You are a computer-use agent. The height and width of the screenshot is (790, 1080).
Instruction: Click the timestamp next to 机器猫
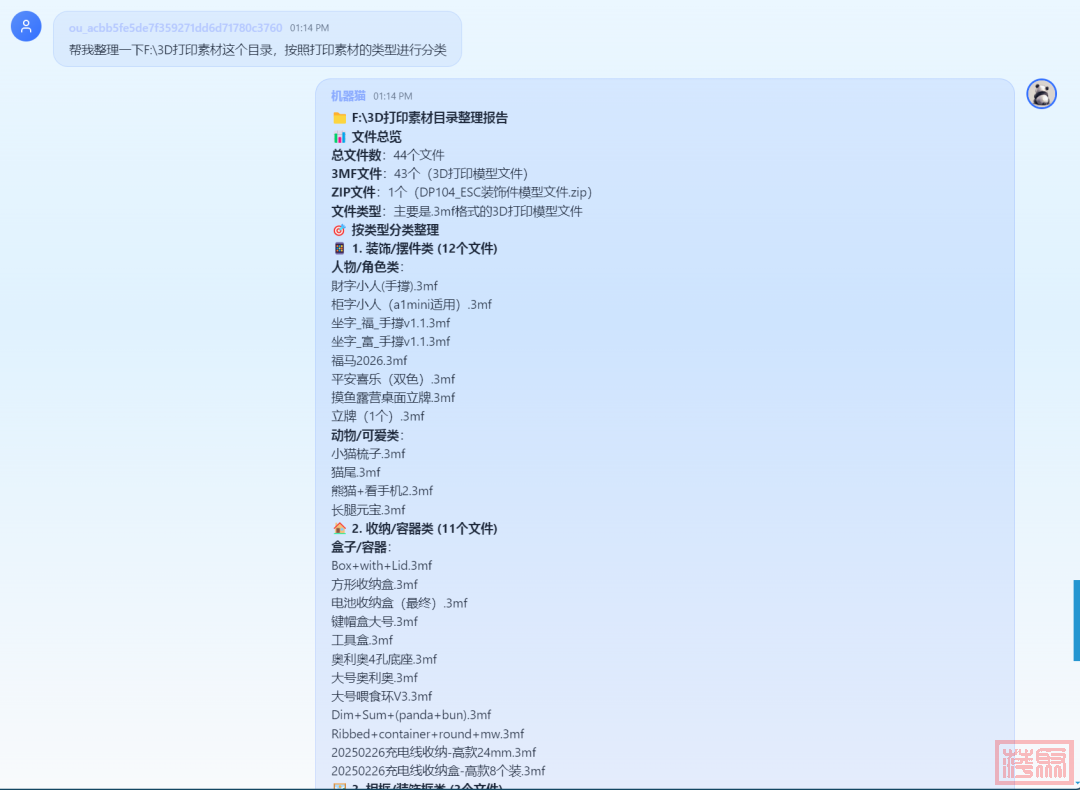(x=392, y=96)
